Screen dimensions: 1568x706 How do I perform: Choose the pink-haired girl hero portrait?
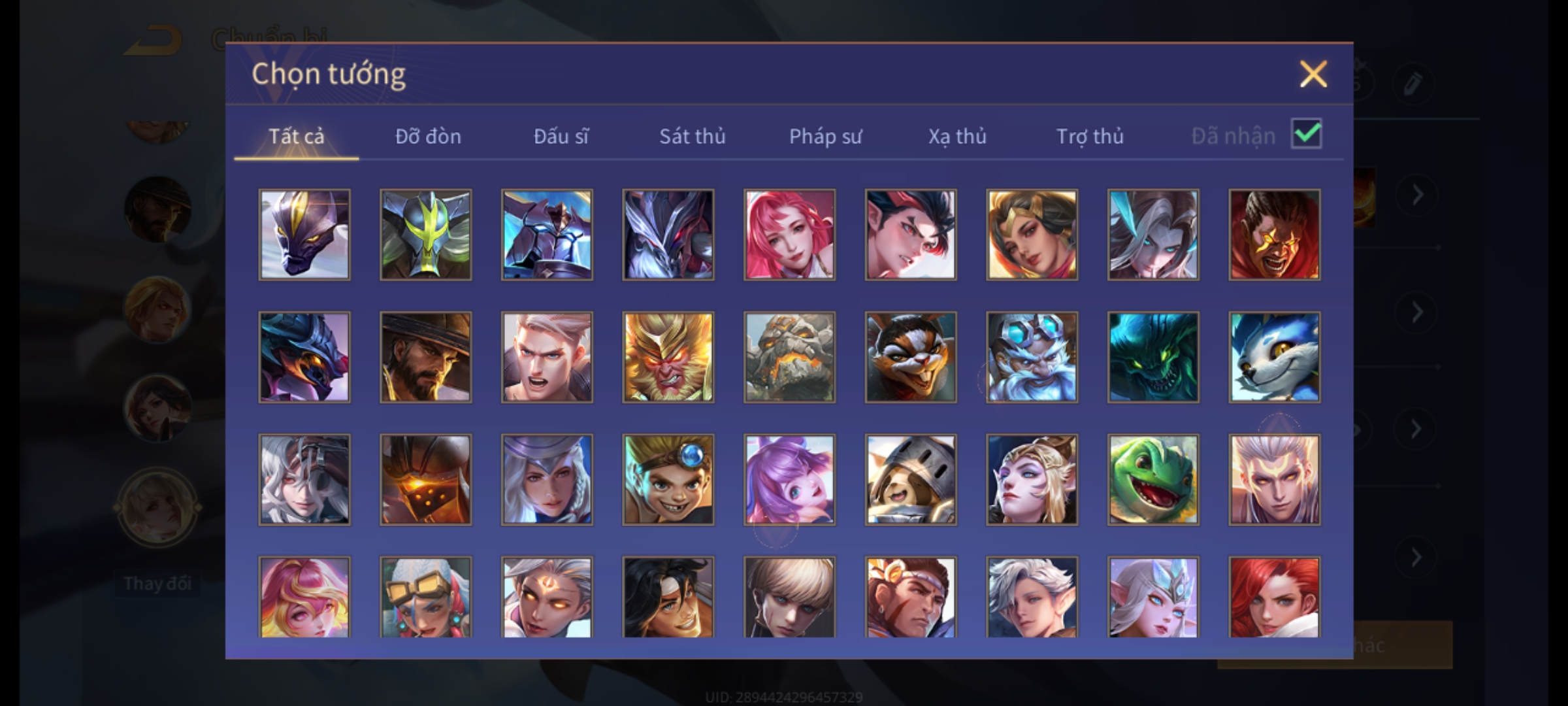(x=789, y=235)
